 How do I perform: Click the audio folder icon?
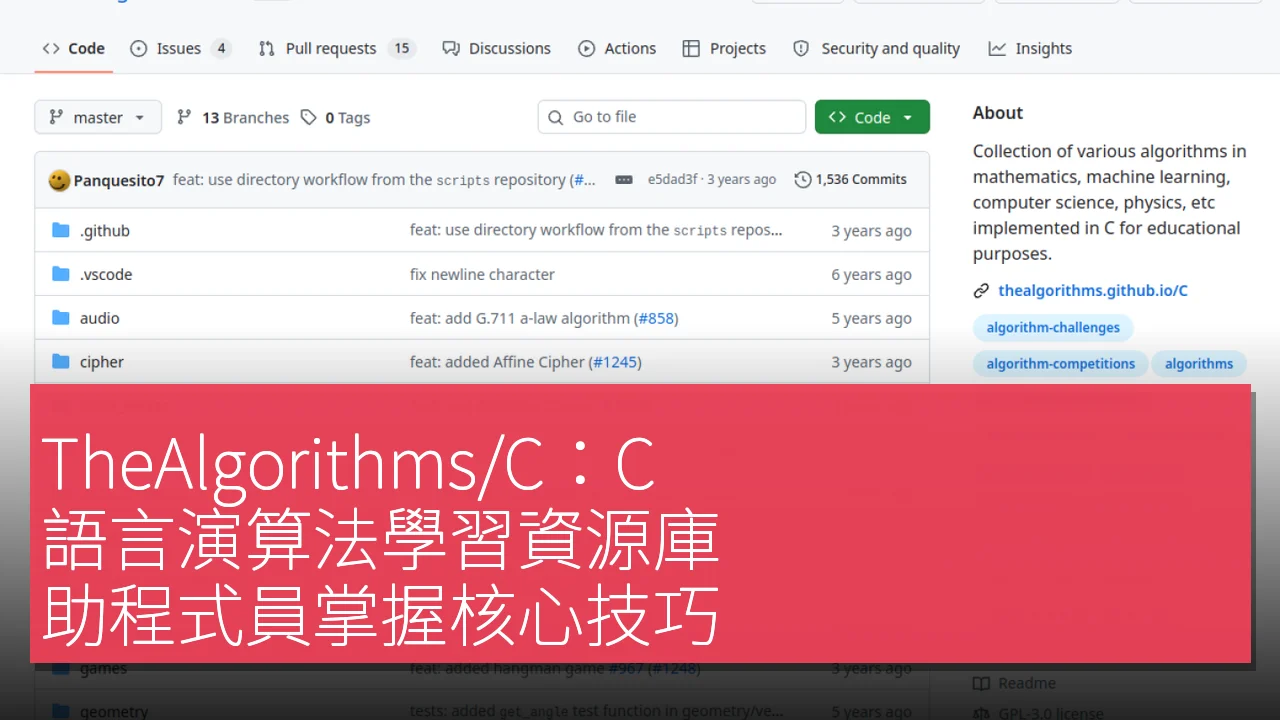pos(60,319)
